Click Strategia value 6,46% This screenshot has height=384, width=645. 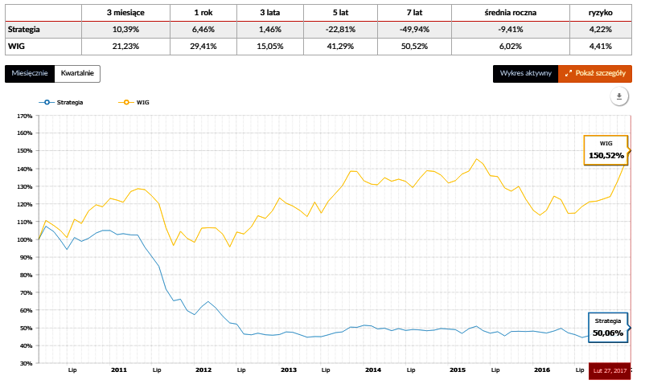point(203,30)
